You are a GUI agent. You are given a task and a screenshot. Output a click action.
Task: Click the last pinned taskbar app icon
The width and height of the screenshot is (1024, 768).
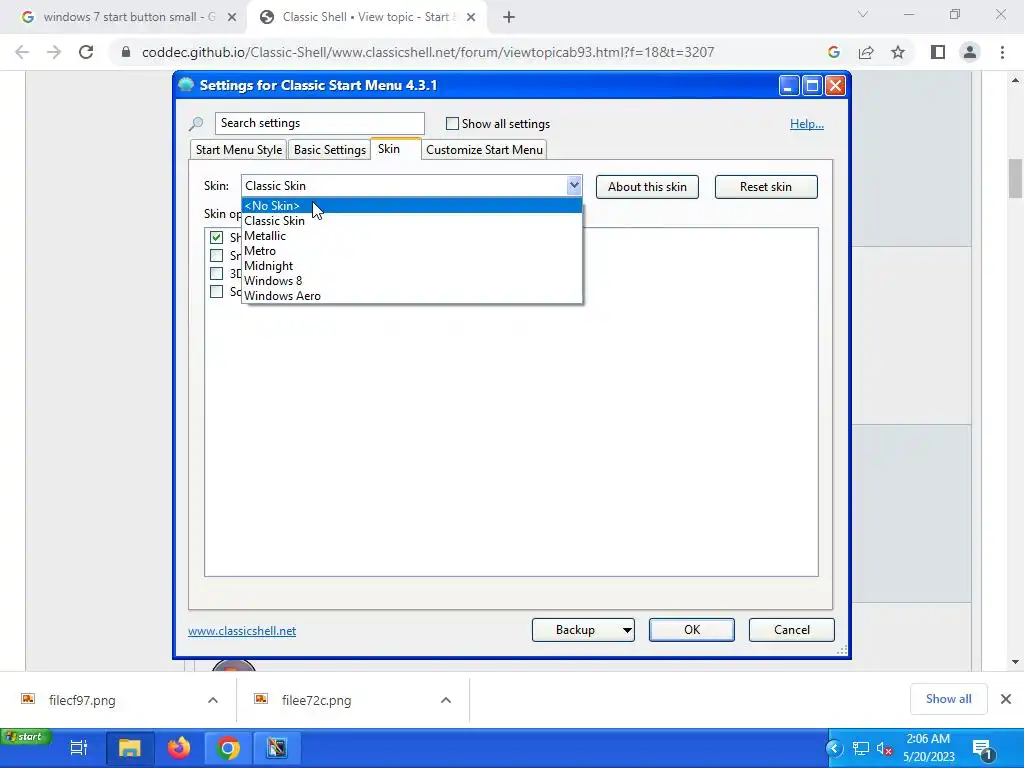[277, 748]
